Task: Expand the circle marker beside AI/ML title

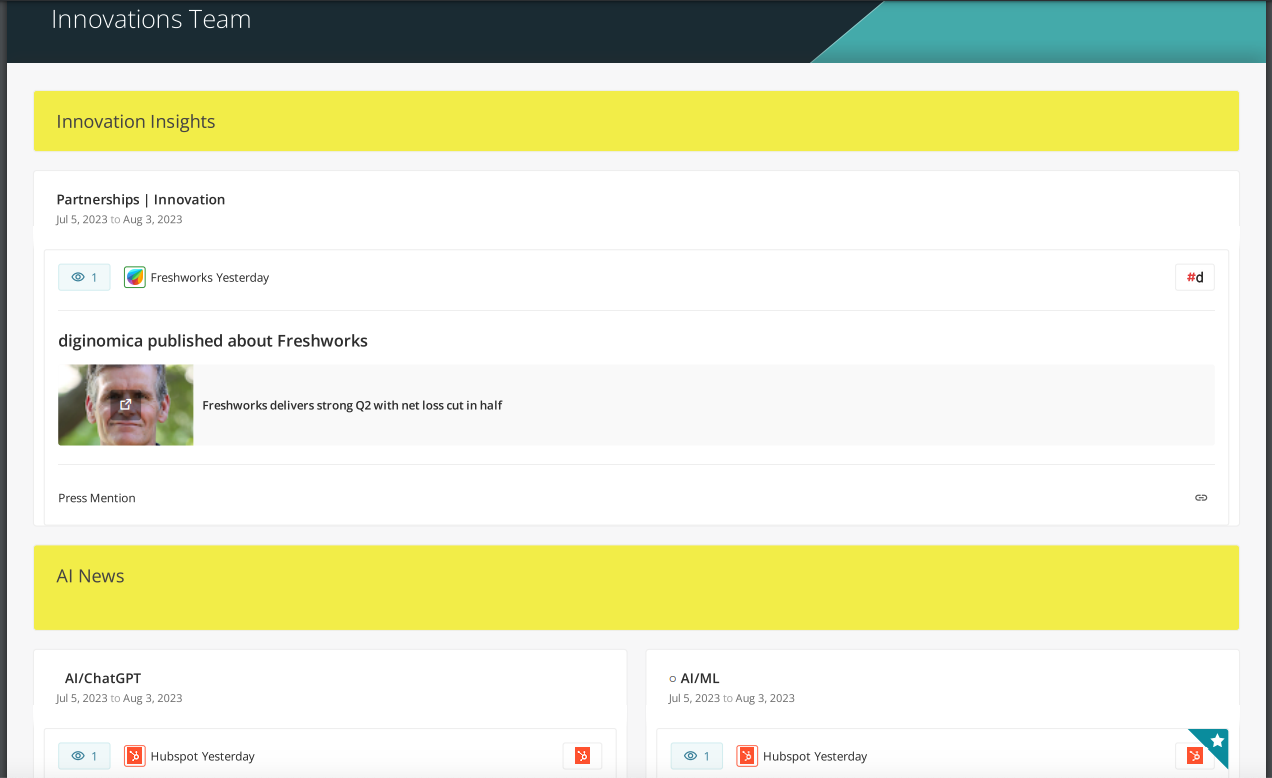Action: click(x=673, y=678)
